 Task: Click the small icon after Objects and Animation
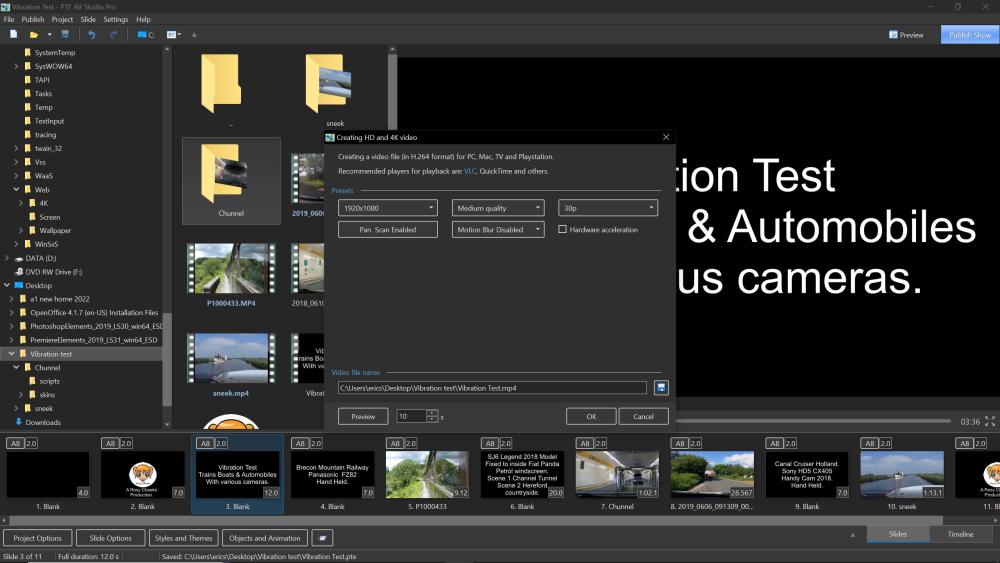tap(321, 538)
